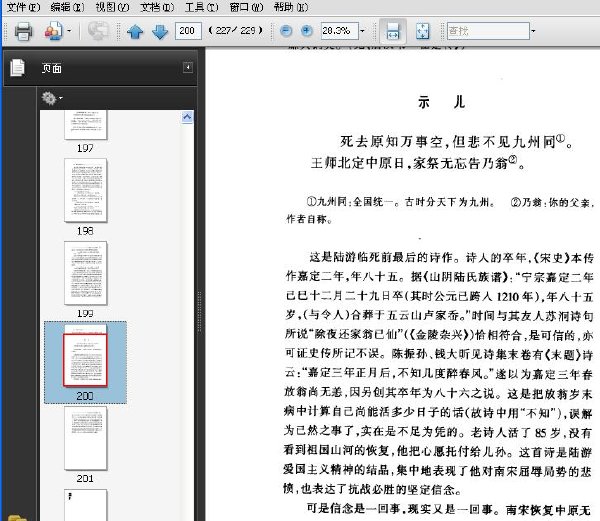The width and height of the screenshot is (600, 521).
Task: Click poem line 王师北定中原日
Action: [357, 163]
